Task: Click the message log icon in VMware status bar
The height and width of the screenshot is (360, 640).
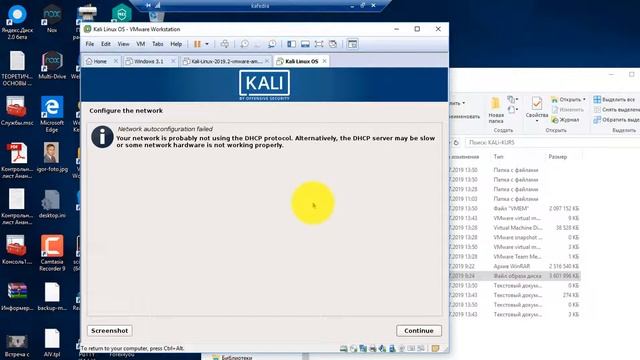Action: 435,349
